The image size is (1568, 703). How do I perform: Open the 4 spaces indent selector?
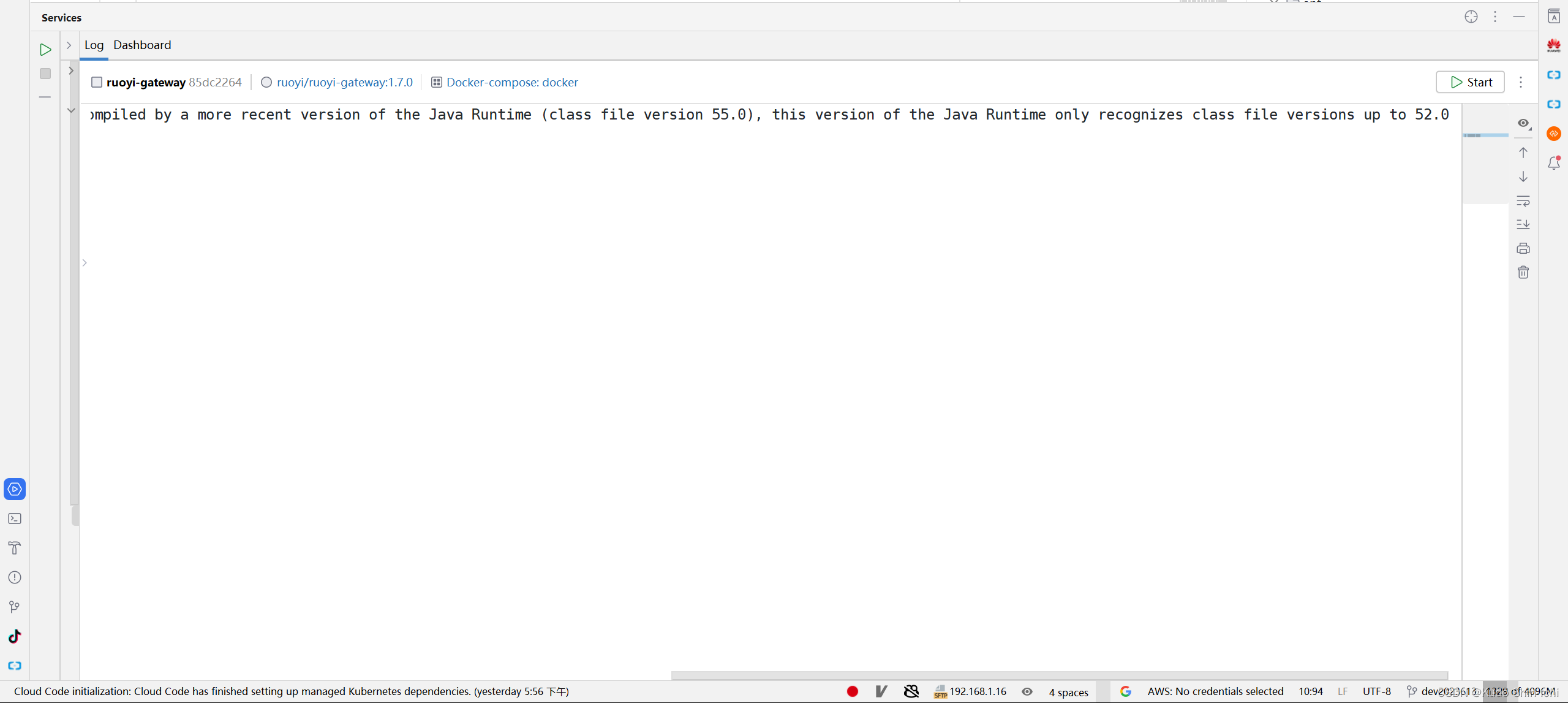1069,692
